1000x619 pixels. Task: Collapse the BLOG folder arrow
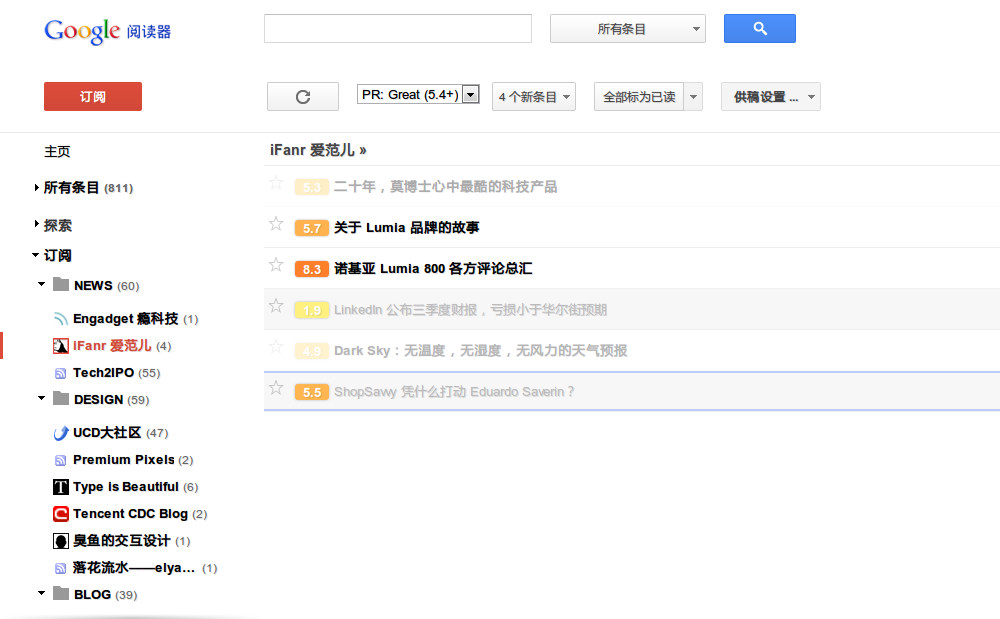41,594
